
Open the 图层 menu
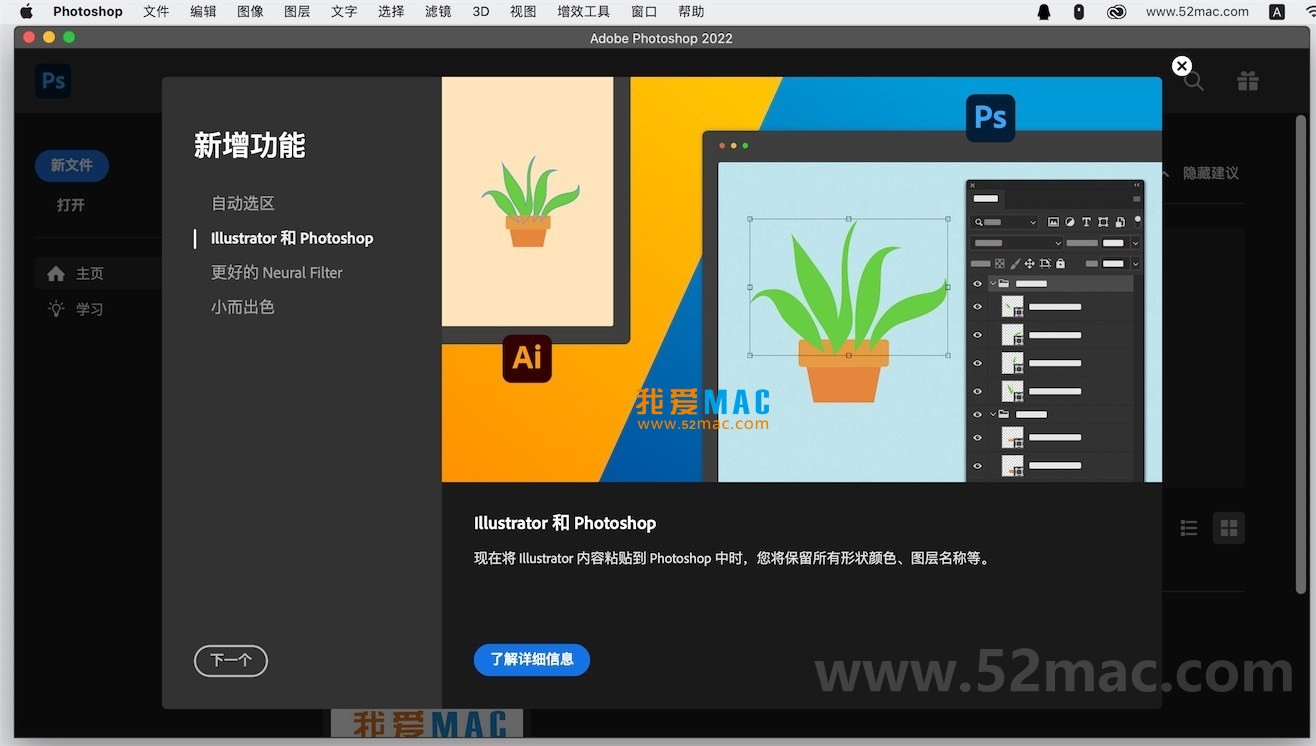click(x=297, y=12)
